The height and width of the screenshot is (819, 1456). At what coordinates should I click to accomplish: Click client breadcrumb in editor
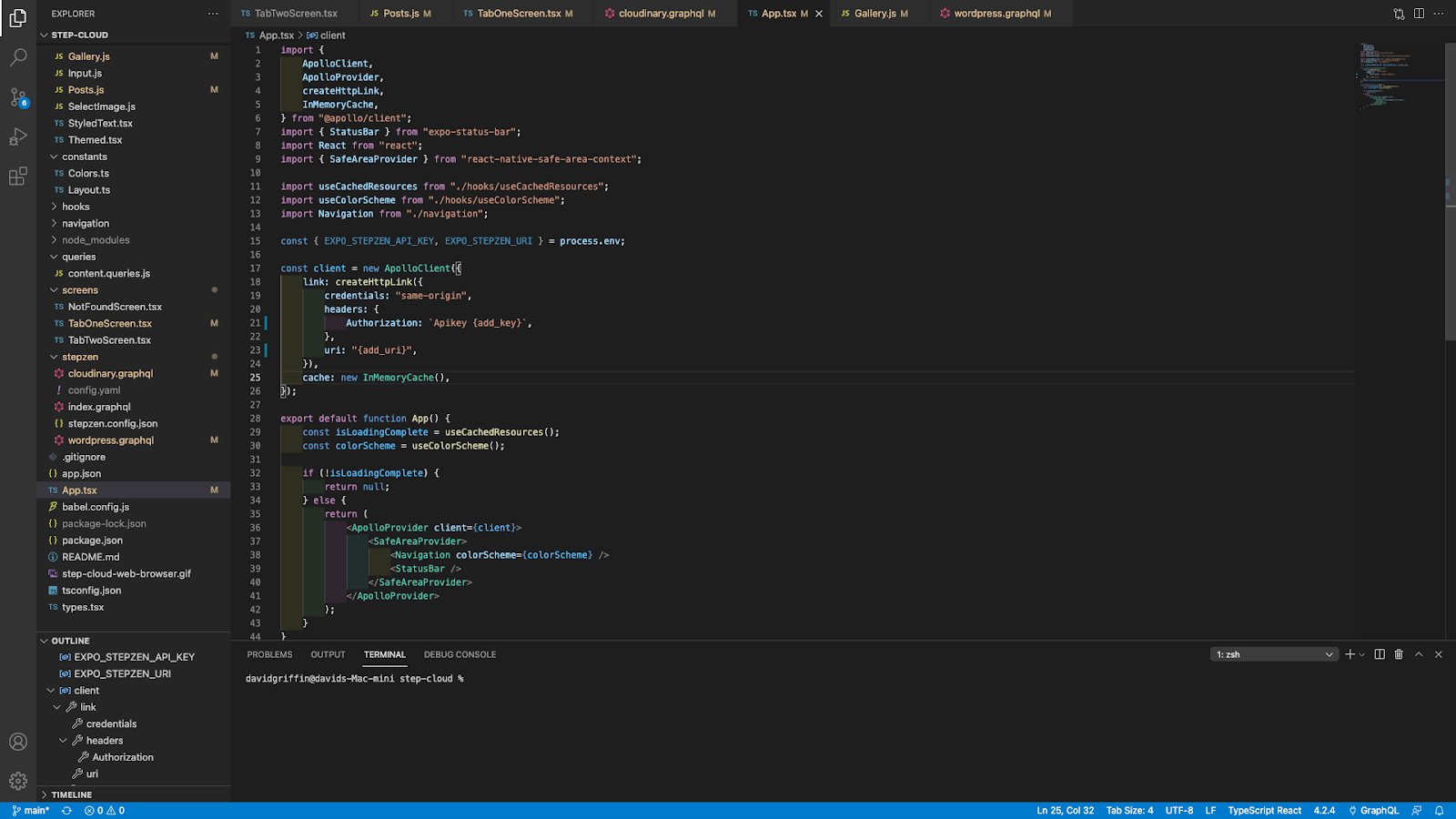326,35
